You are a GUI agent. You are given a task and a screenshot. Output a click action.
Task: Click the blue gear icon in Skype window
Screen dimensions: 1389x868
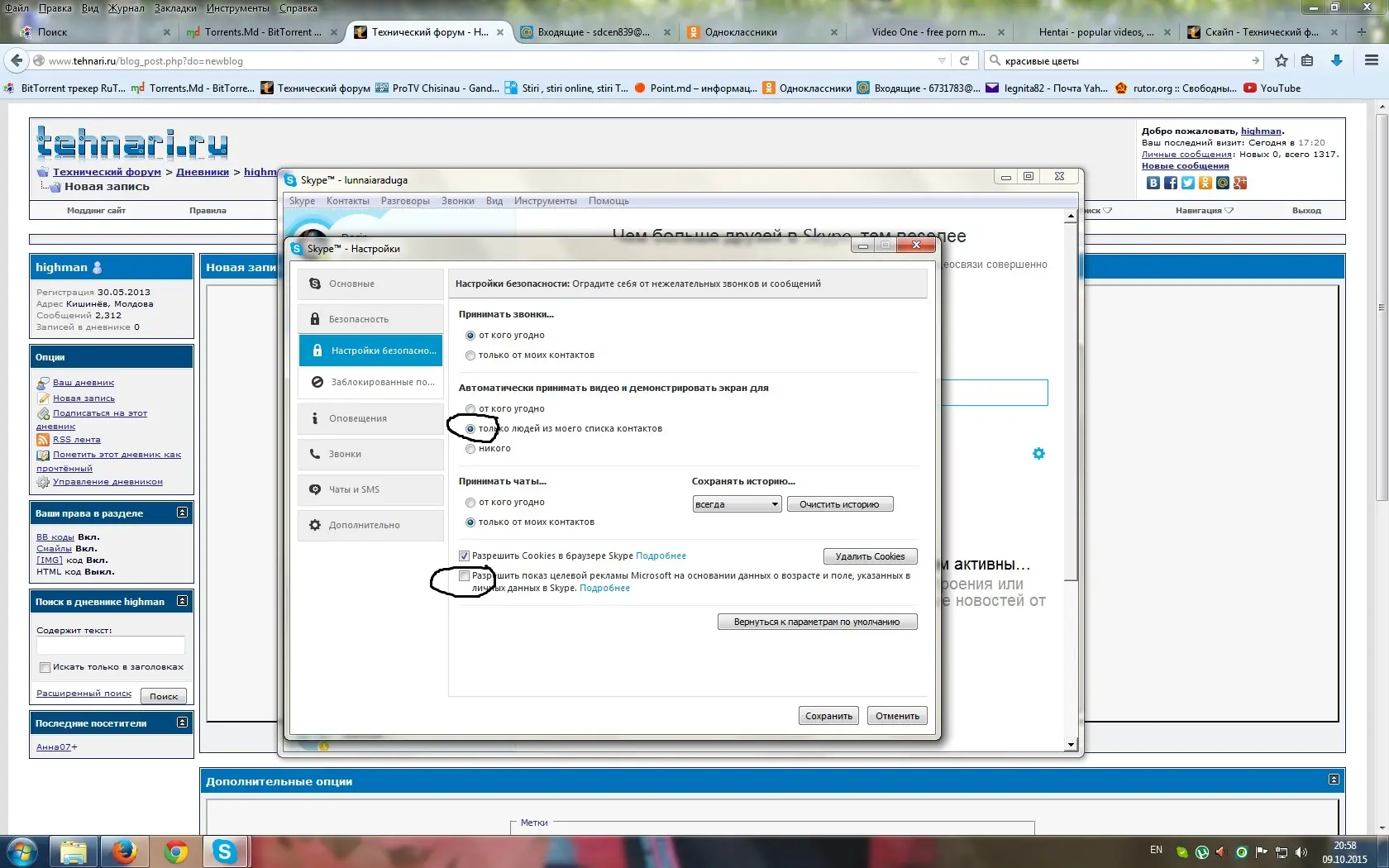click(x=1038, y=453)
